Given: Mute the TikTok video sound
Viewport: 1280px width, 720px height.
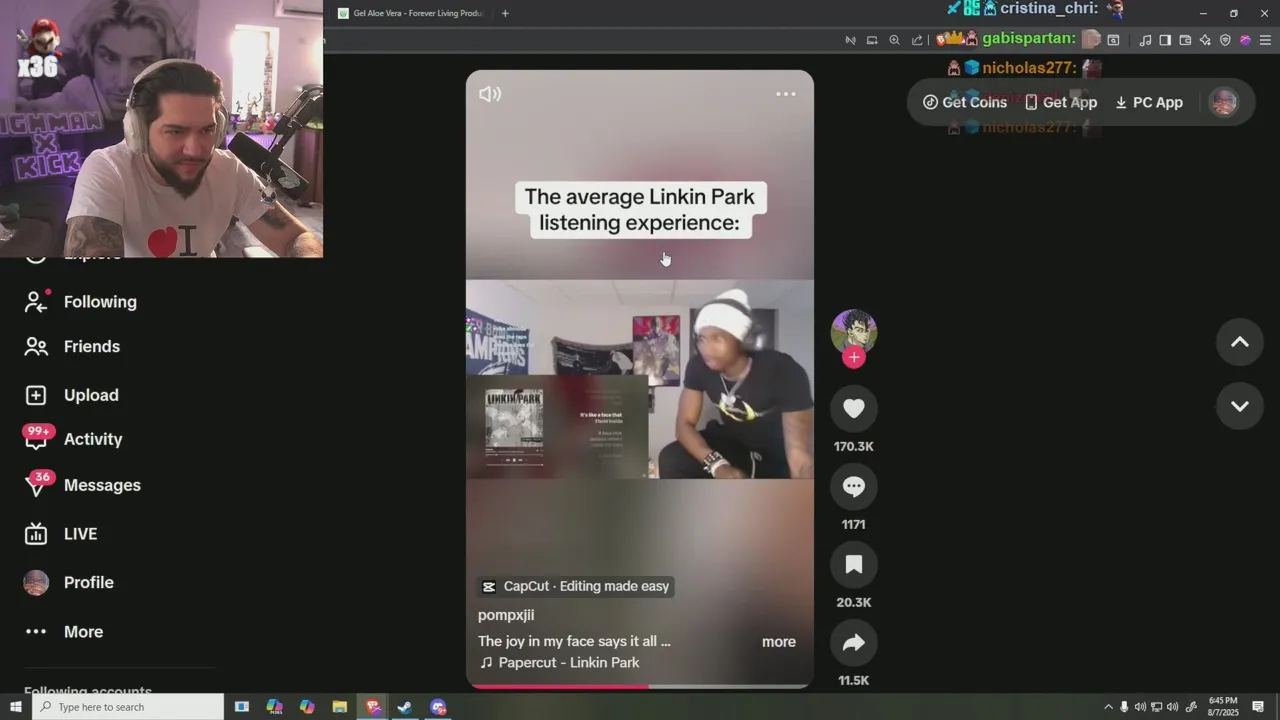Looking at the screenshot, I should tap(490, 94).
